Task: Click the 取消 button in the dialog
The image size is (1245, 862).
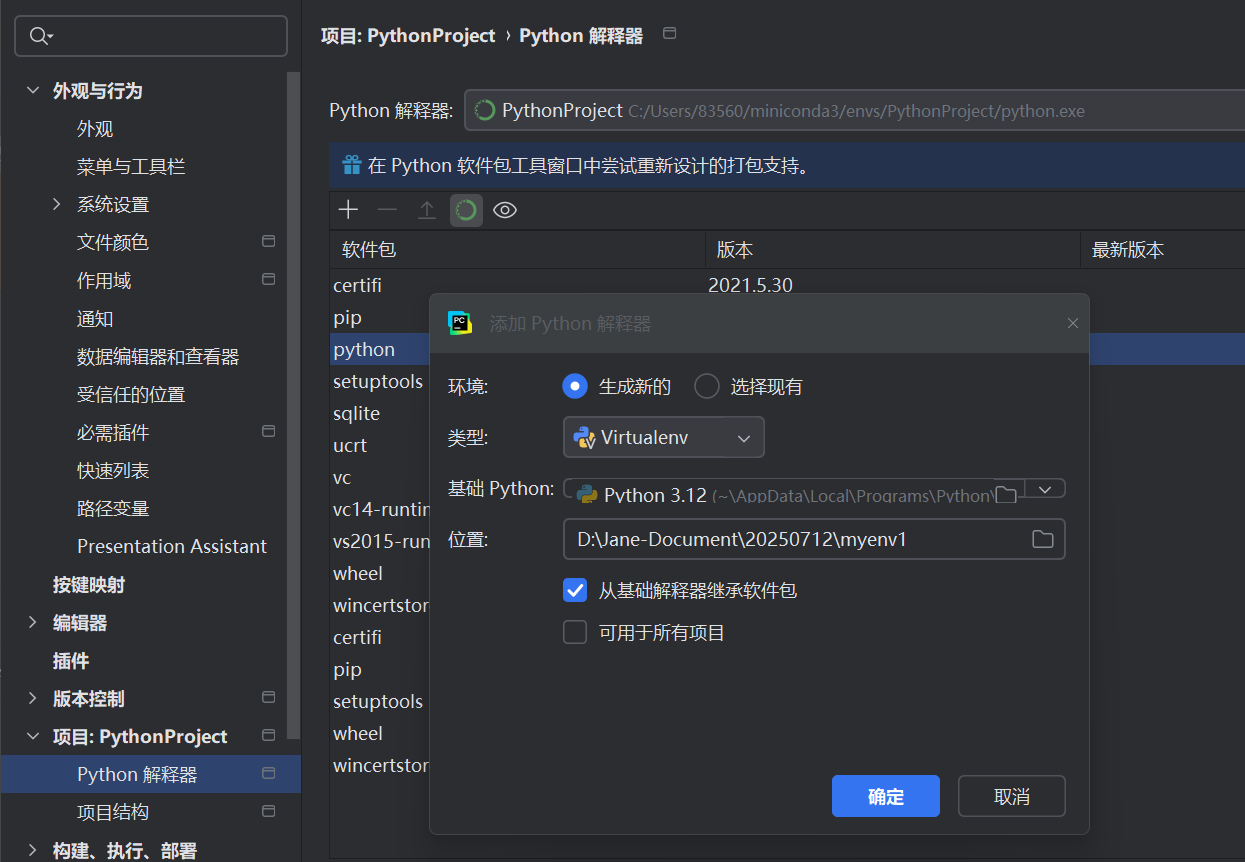Action: (x=1011, y=796)
